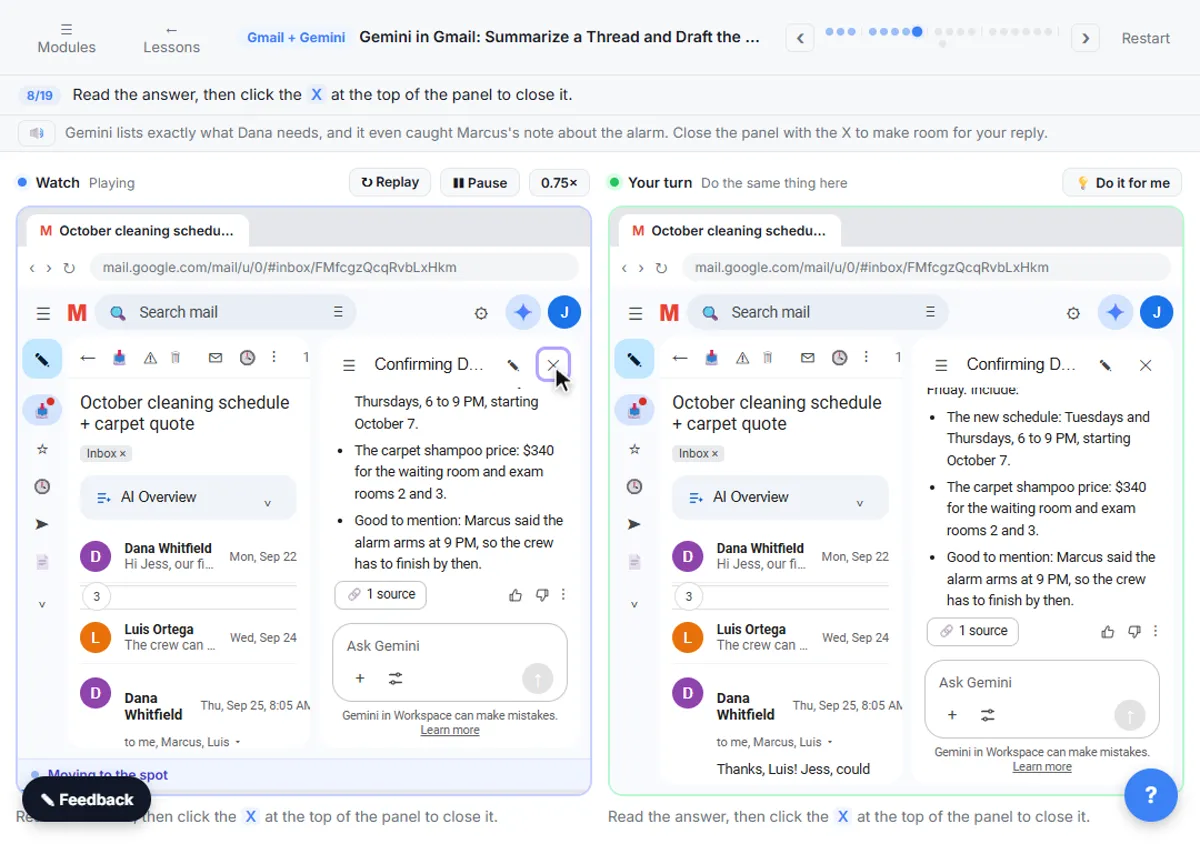Open tune options icon in Your turn Ask Gemini box
Viewport: 1200px width, 844px height.
988,715
